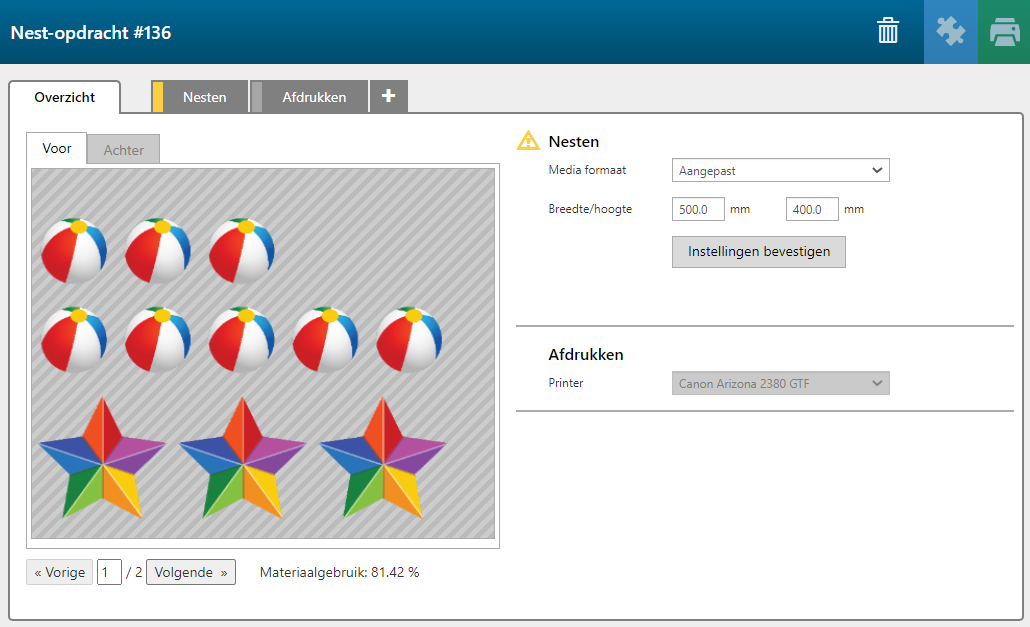The height and width of the screenshot is (627, 1030).
Task: Go to previous page with Vorige
Action: tap(59, 573)
